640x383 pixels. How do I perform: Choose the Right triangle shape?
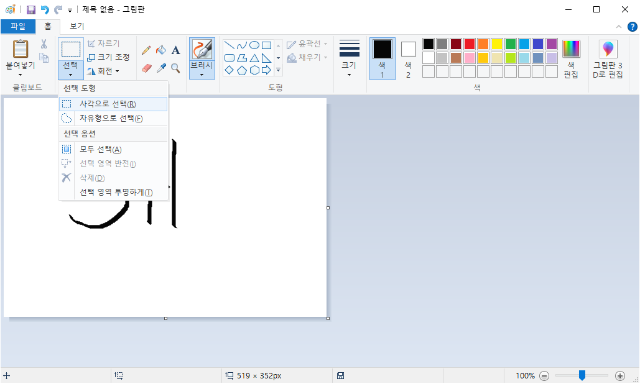[267, 58]
